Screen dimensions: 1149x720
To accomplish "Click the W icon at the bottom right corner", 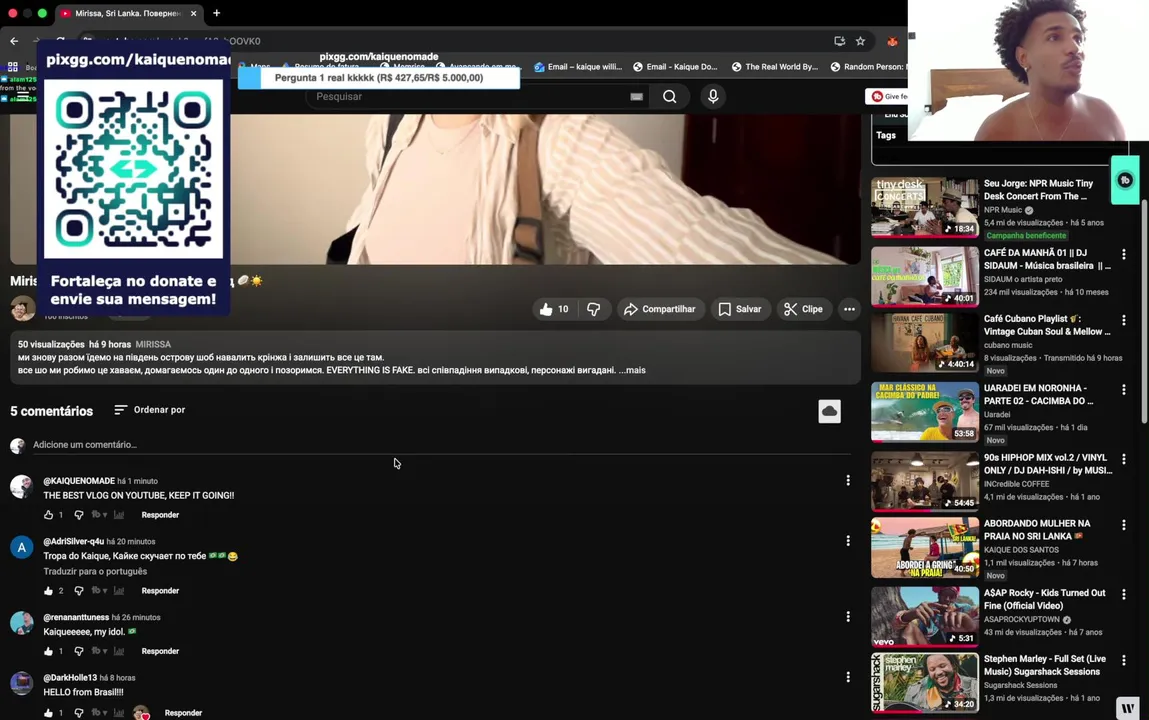I will [1128, 708].
